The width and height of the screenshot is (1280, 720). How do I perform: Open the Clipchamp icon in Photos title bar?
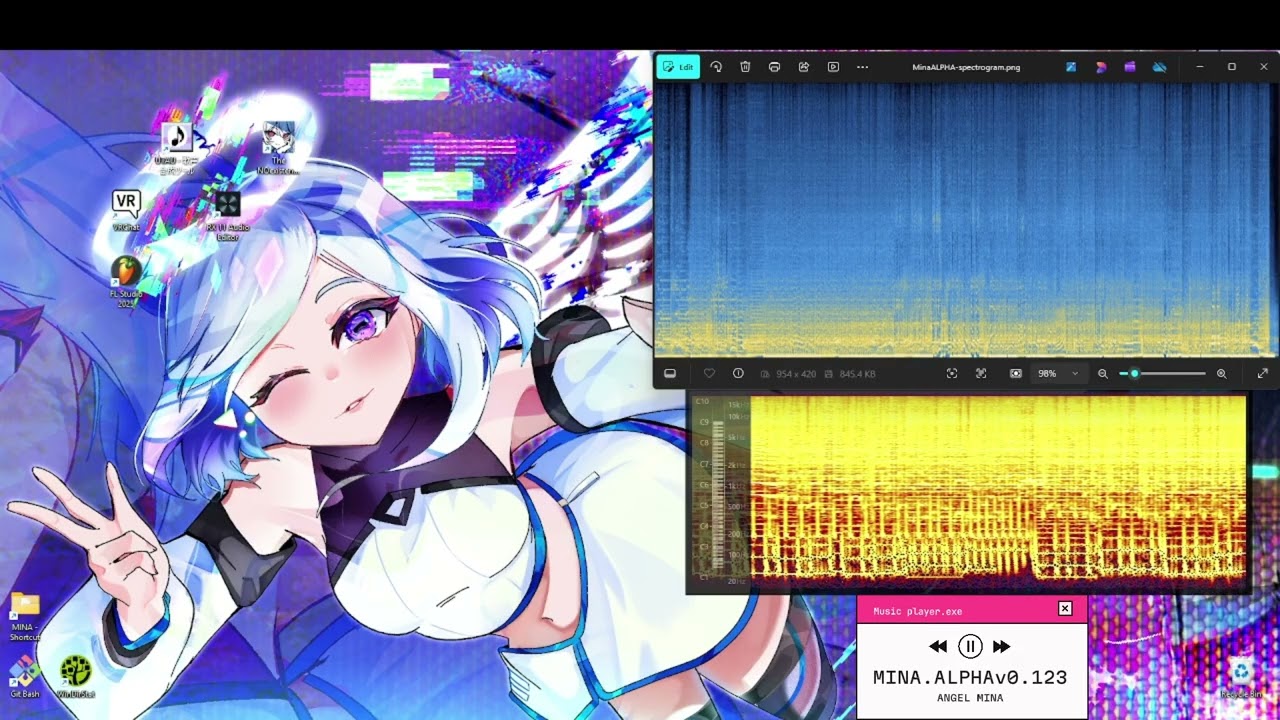tap(1130, 67)
